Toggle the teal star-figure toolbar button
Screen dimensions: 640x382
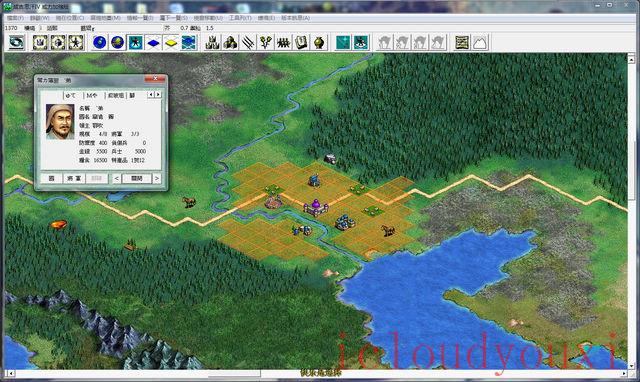135,42
